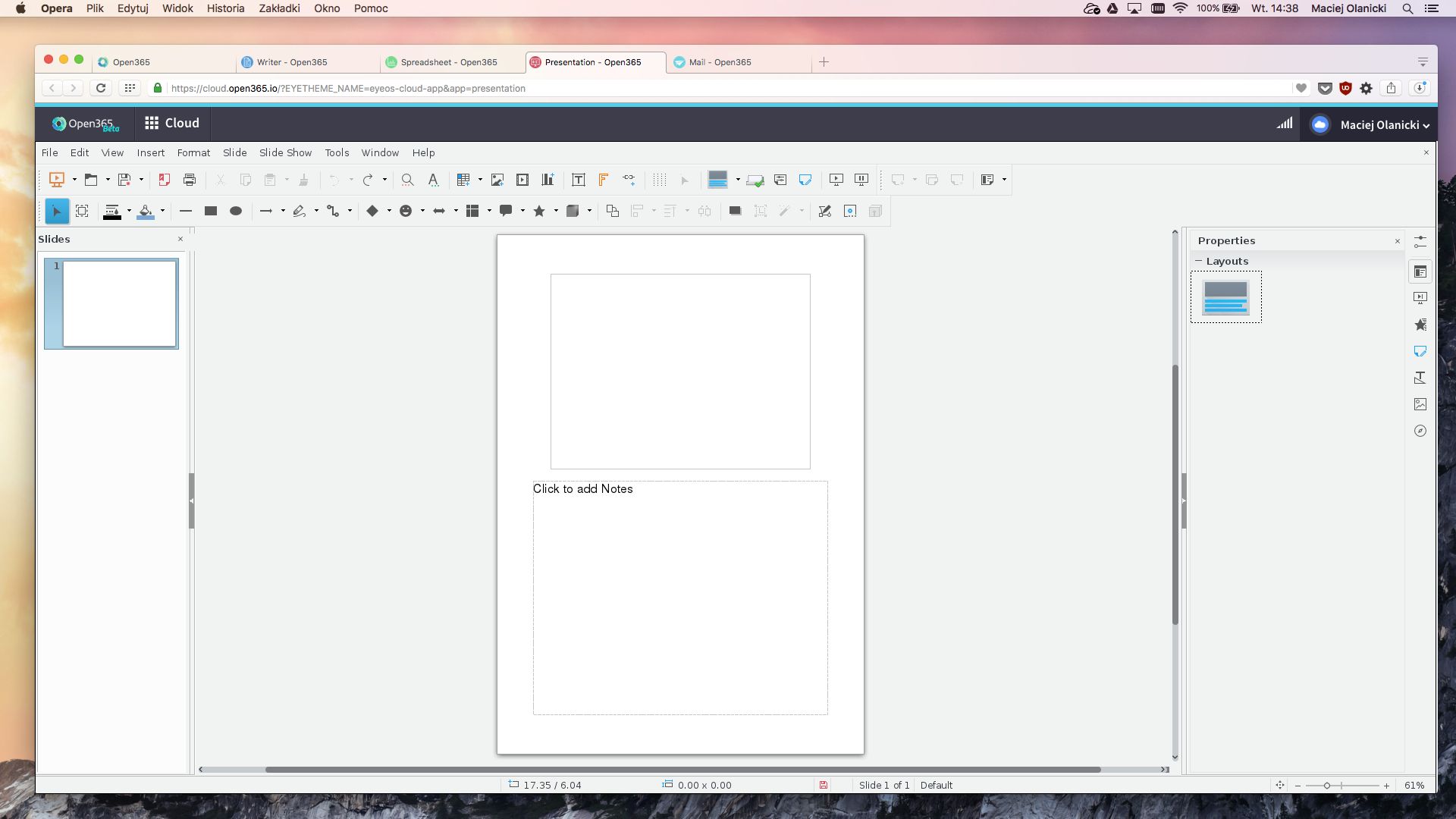The width and height of the screenshot is (1456, 819).
Task: Toggle the sidebar Gallery panel icon
Action: (x=1420, y=404)
